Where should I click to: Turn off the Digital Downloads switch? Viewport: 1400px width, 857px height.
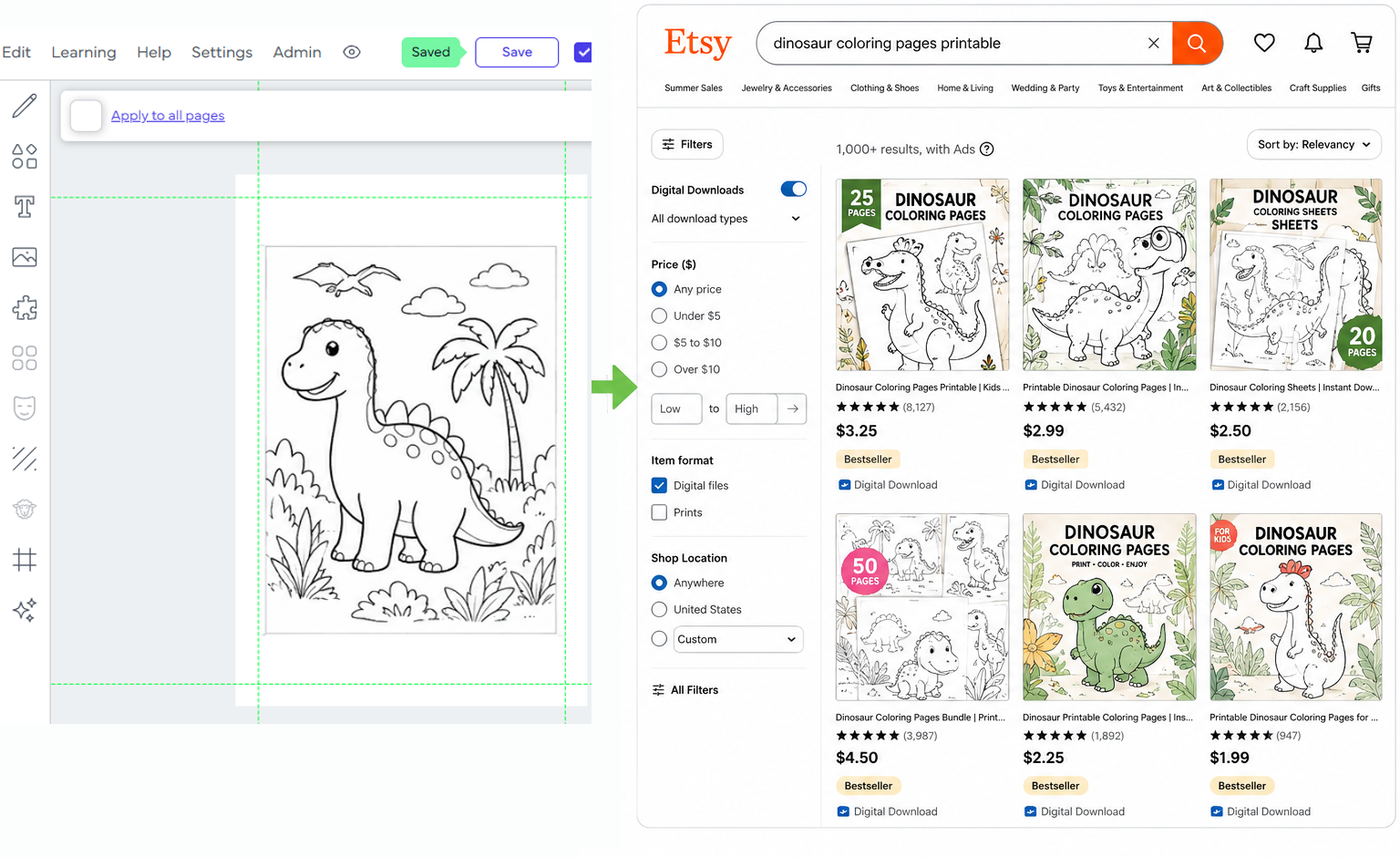794,189
